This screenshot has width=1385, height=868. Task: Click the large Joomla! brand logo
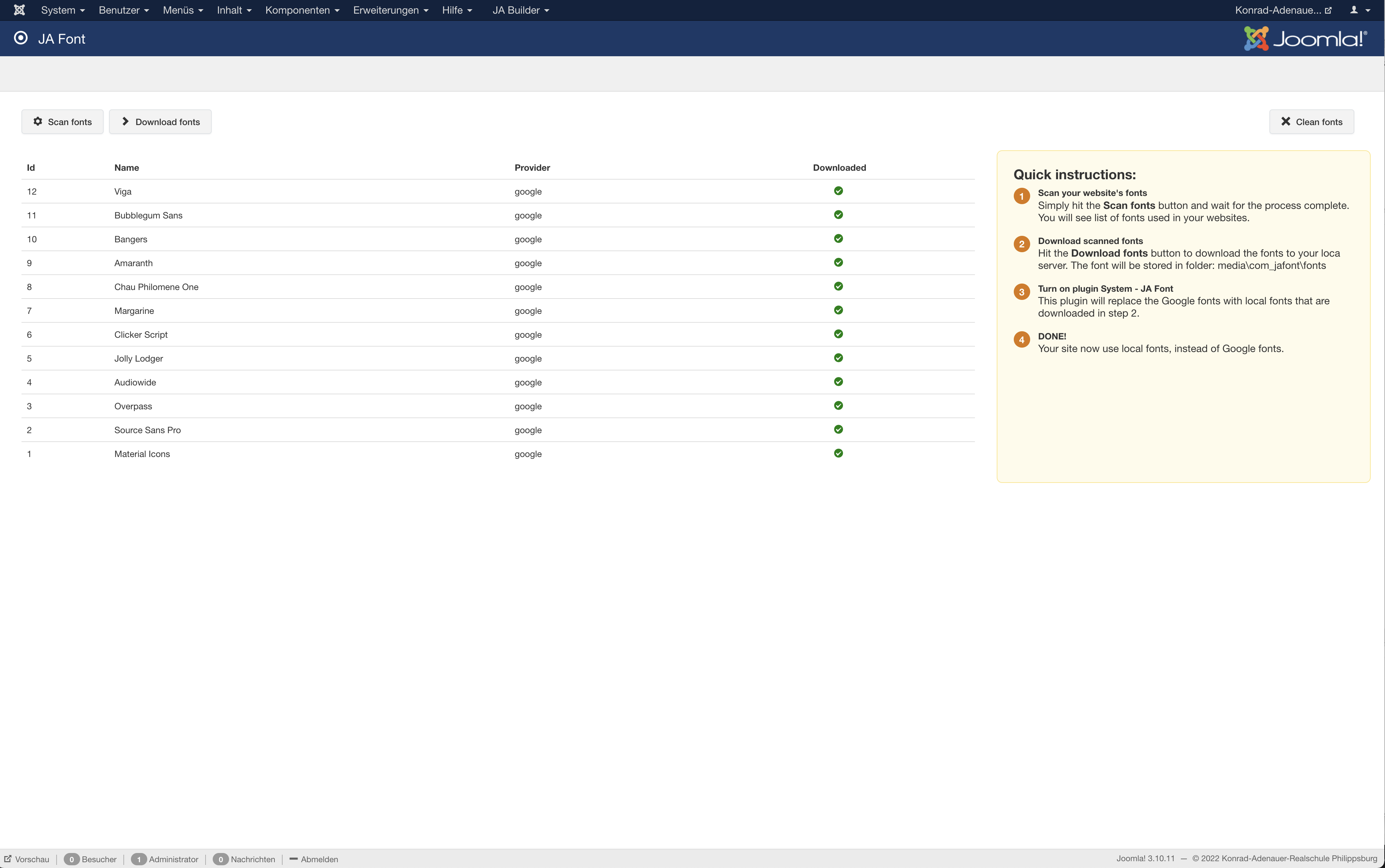(1305, 39)
